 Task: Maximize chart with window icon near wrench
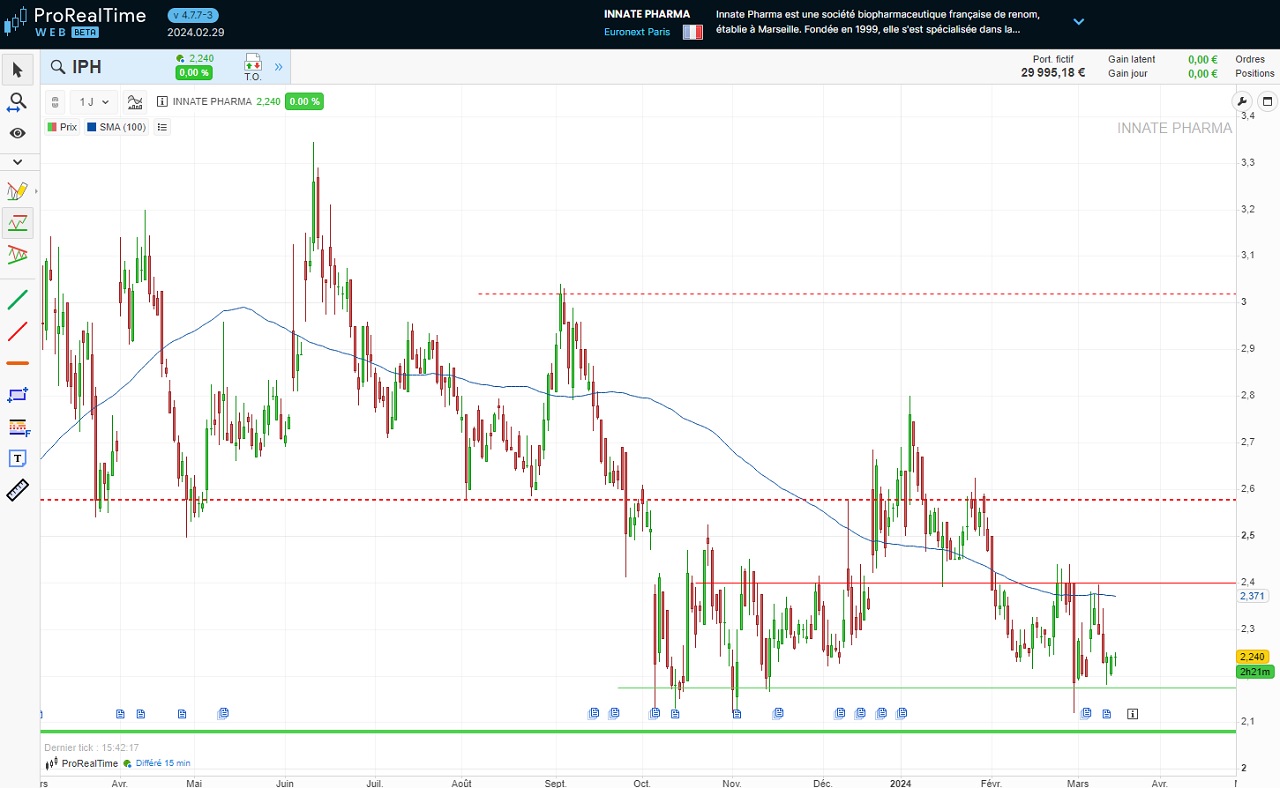1267,101
